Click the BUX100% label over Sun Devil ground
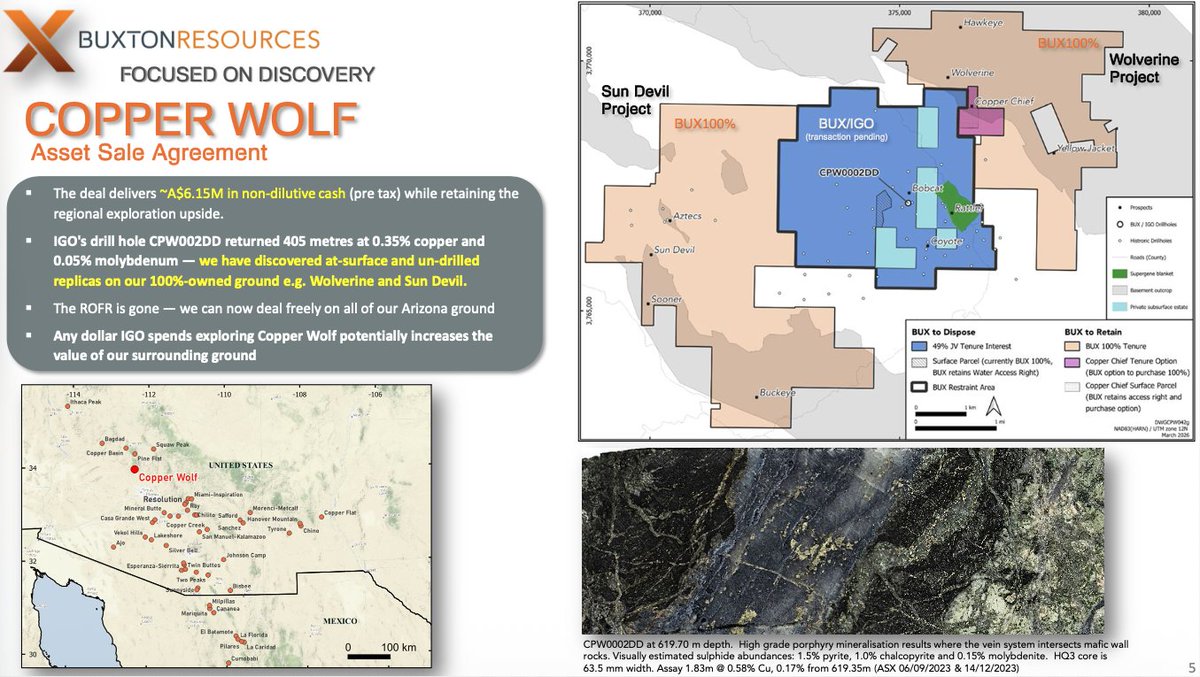Image resolution: width=1200 pixels, height=677 pixels. 705,124
